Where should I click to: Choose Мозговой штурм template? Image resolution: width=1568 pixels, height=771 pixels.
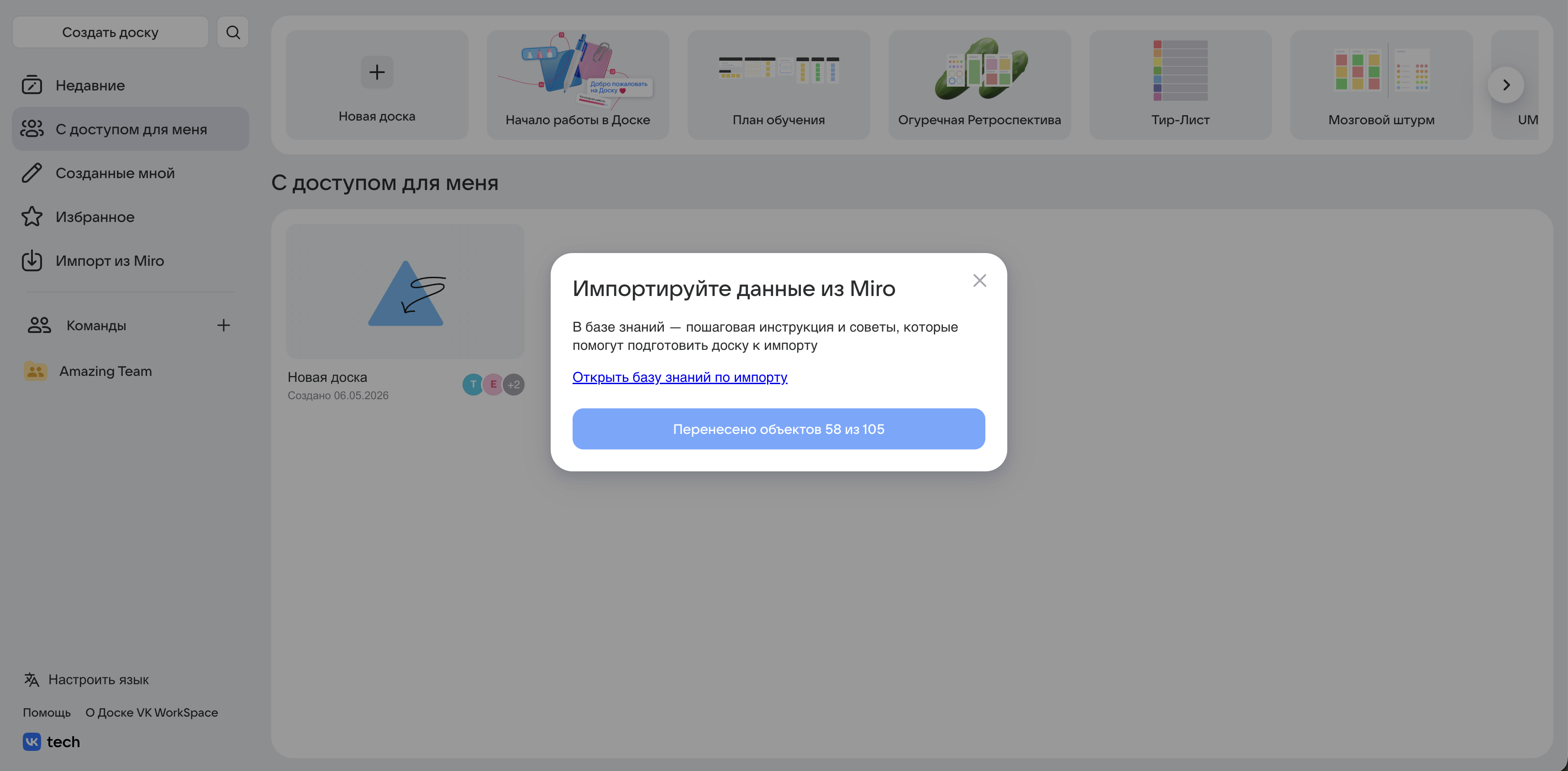point(1381,84)
